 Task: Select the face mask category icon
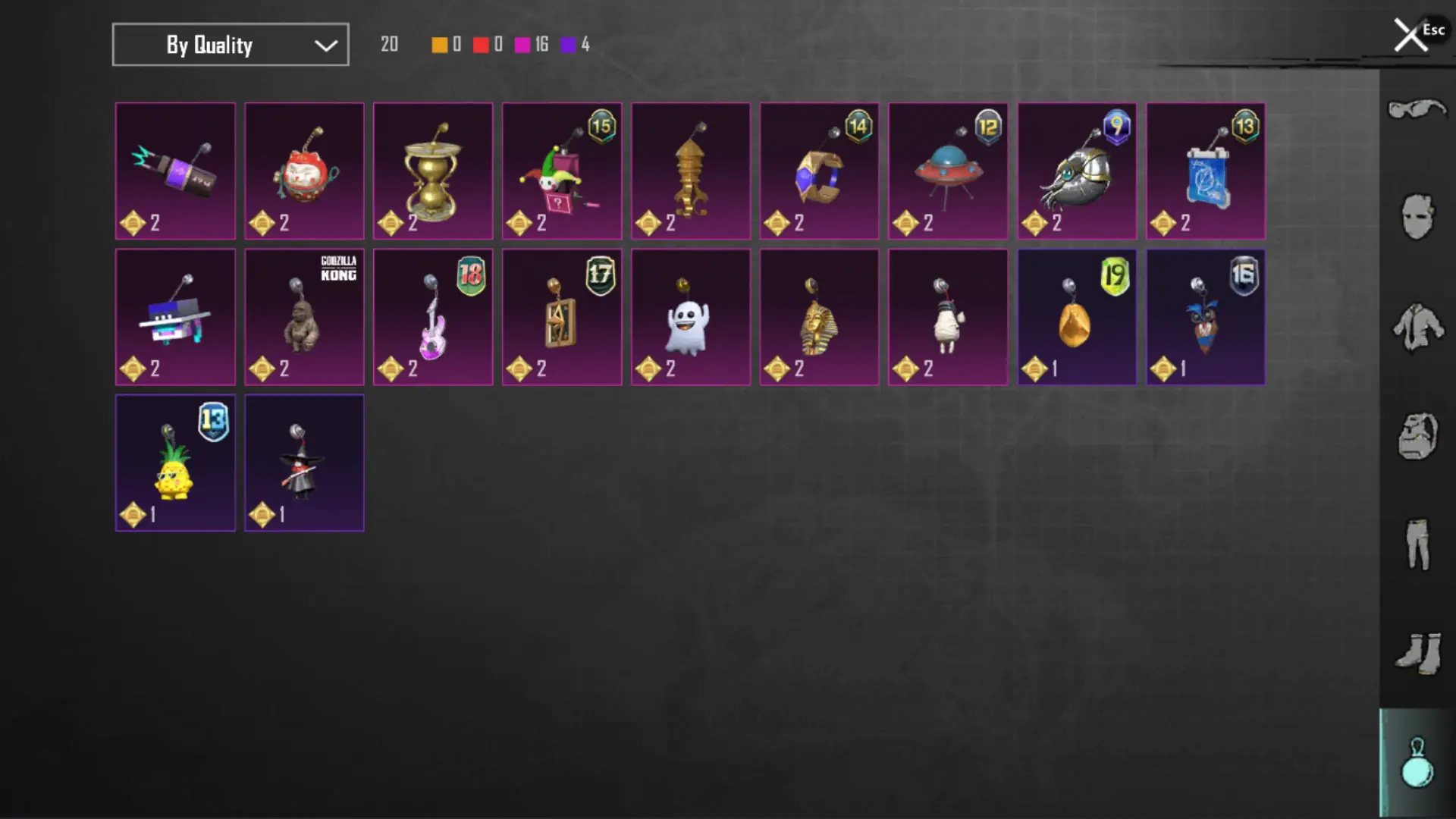1417,217
